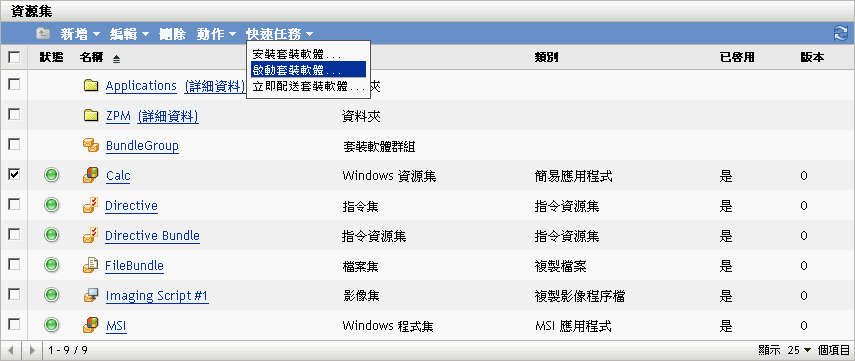Click the Directive bundle icon

pos(91,205)
